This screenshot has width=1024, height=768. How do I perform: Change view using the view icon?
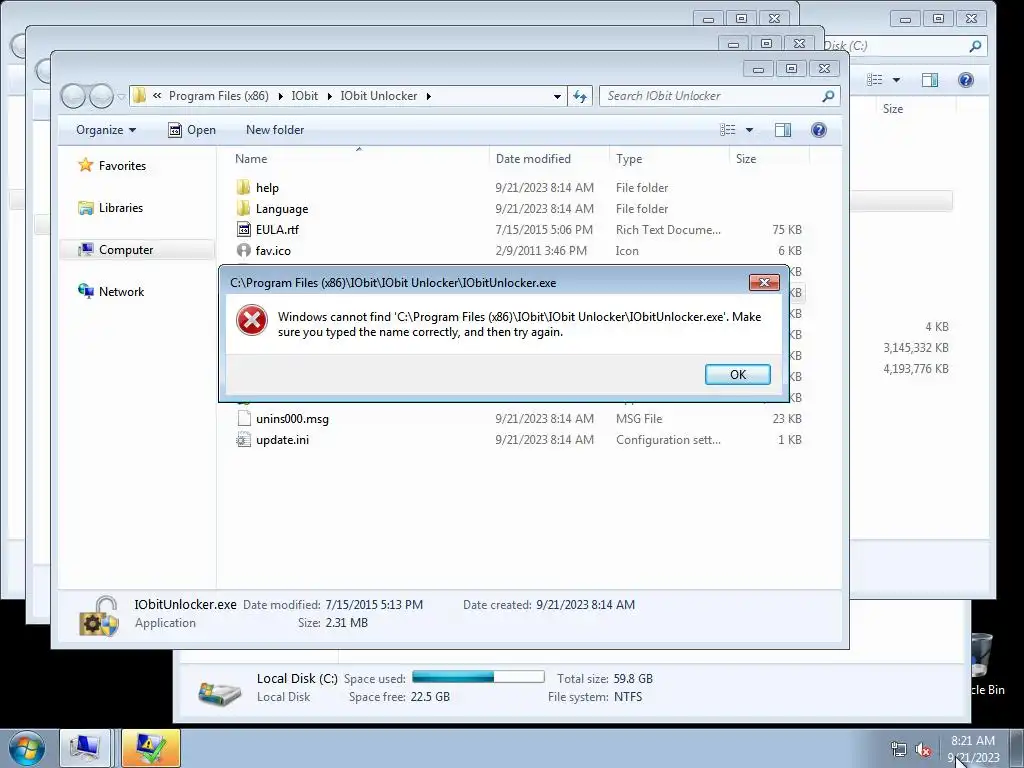(728, 130)
